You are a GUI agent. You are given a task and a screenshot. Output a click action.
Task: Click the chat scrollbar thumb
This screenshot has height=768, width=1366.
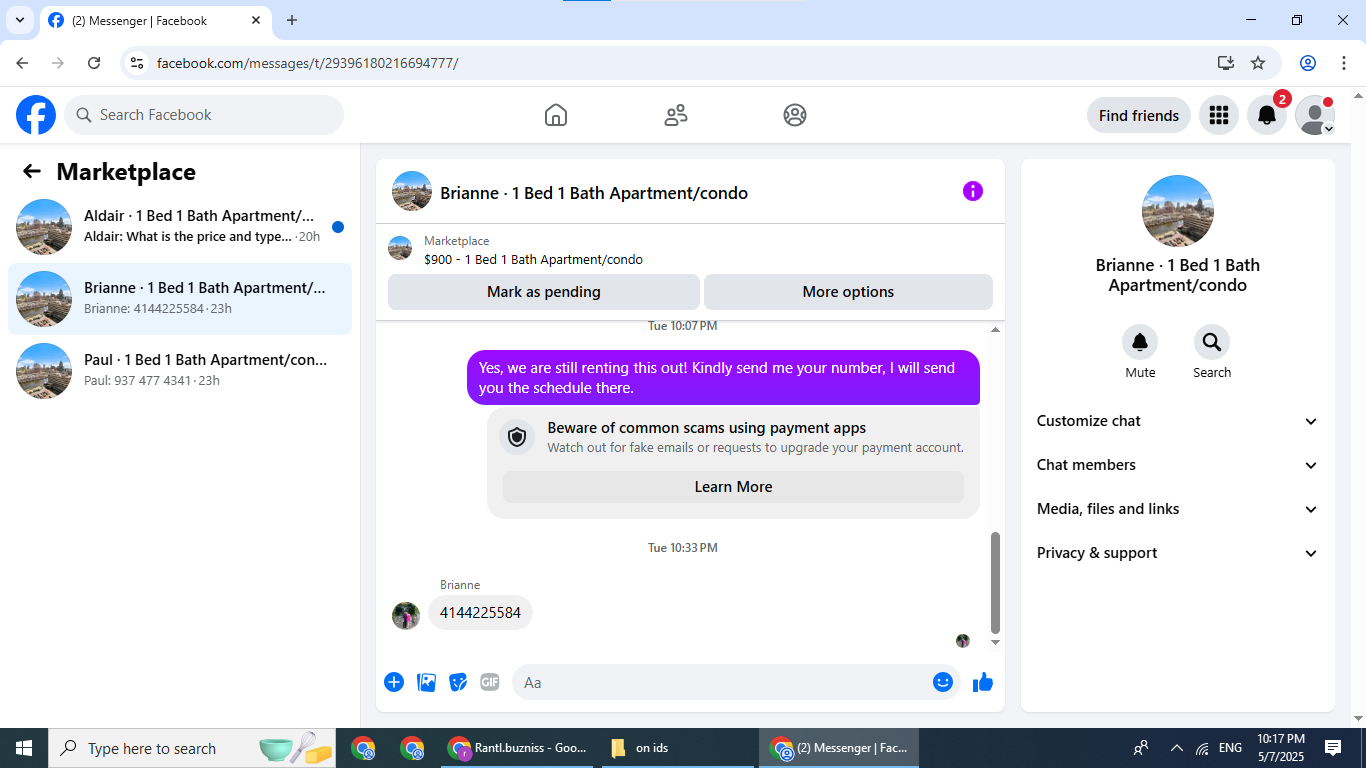pyautogui.click(x=995, y=582)
